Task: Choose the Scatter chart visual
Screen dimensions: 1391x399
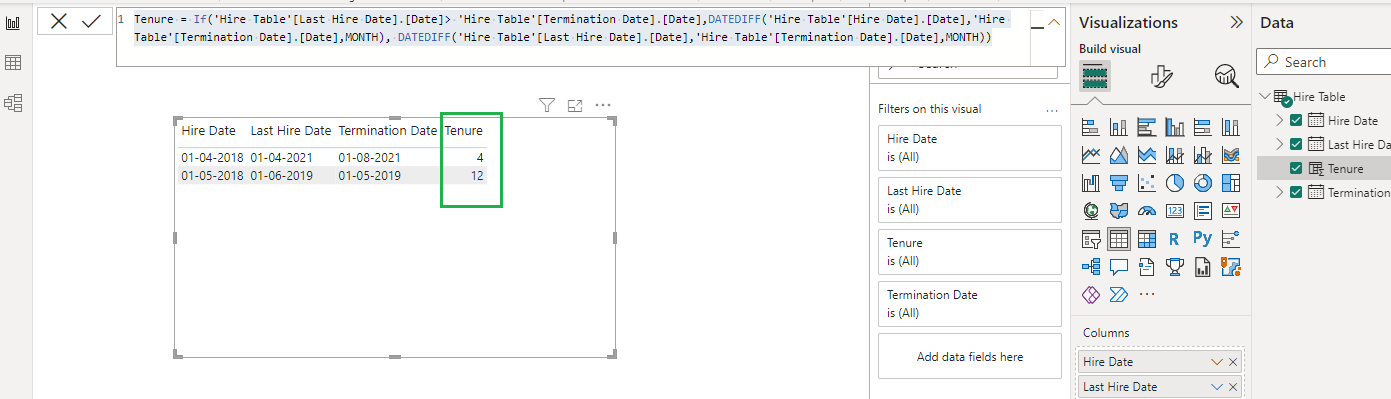Action: tap(1147, 183)
